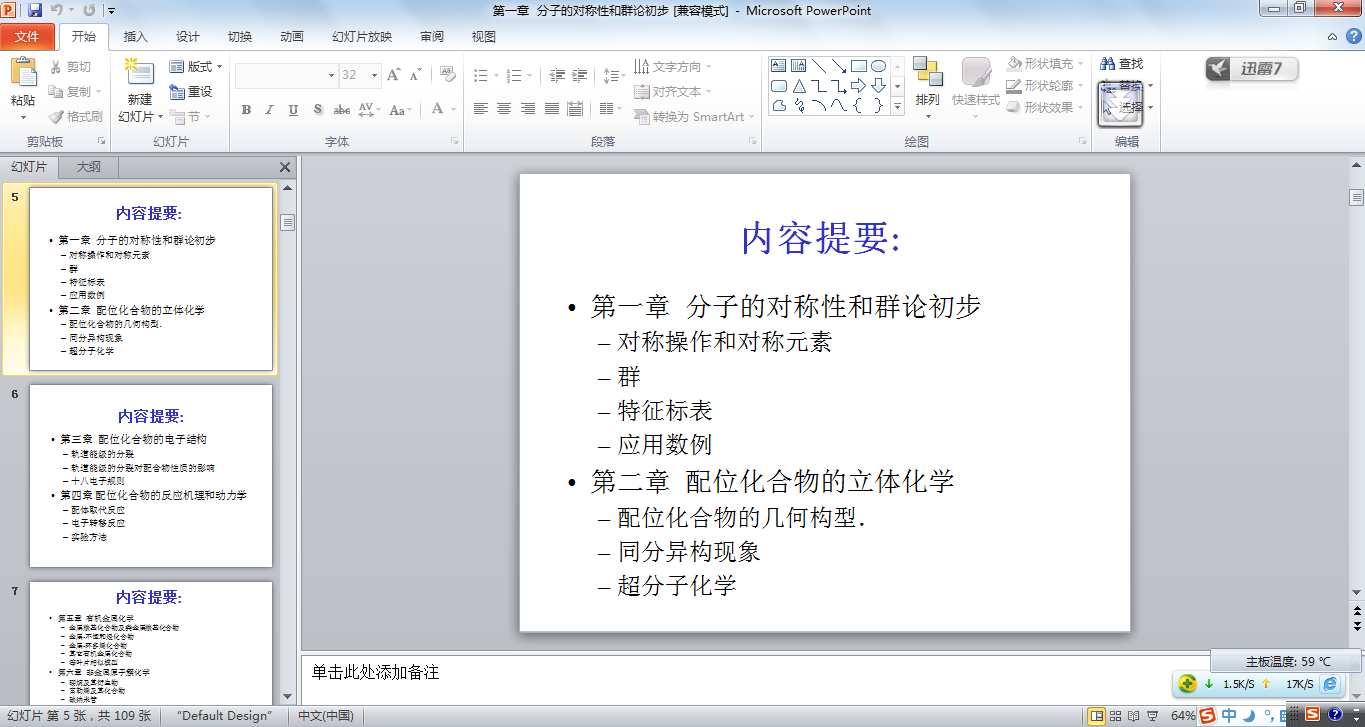
Task: Select the text box shape in gallery
Action: [x=779, y=66]
